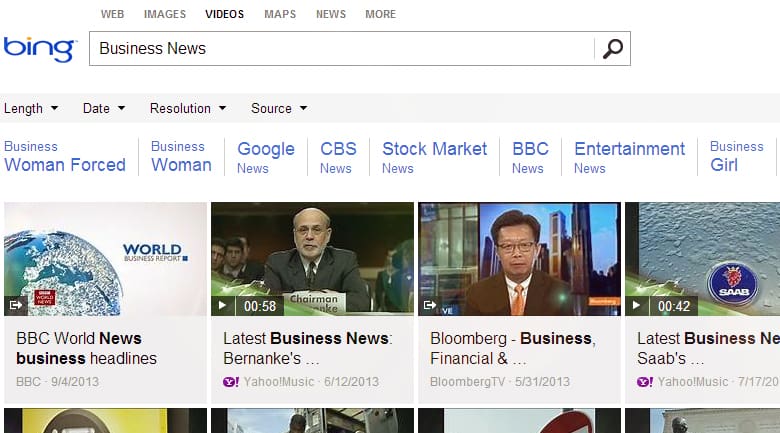Click the magnifying glass search button
This screenshot has width=780, height=433.
(612, 48)
